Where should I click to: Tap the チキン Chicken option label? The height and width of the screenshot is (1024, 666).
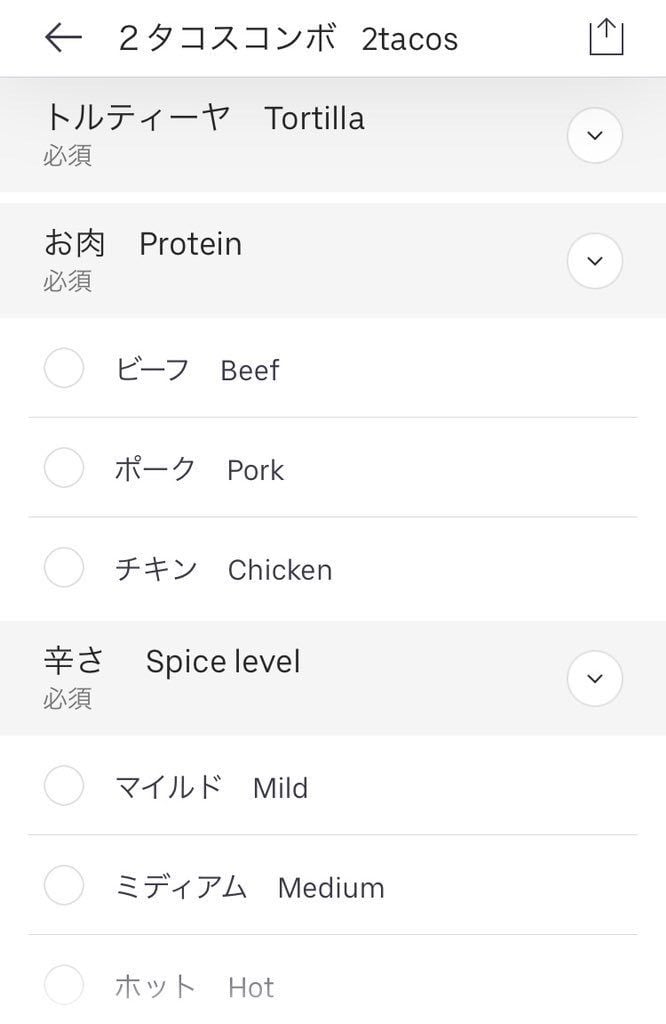(223, 570)
